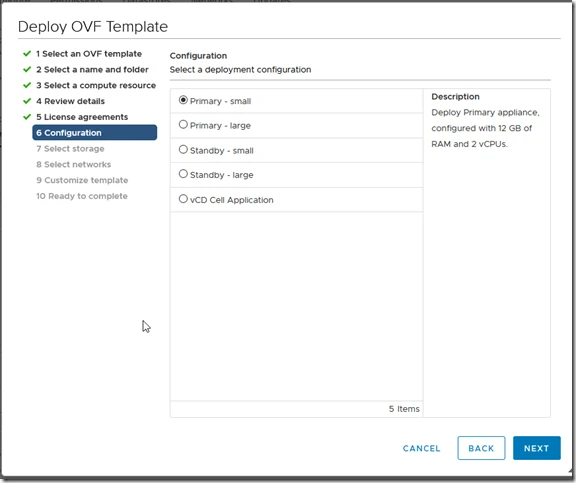Click step 8 Select networks

(73, 165)
